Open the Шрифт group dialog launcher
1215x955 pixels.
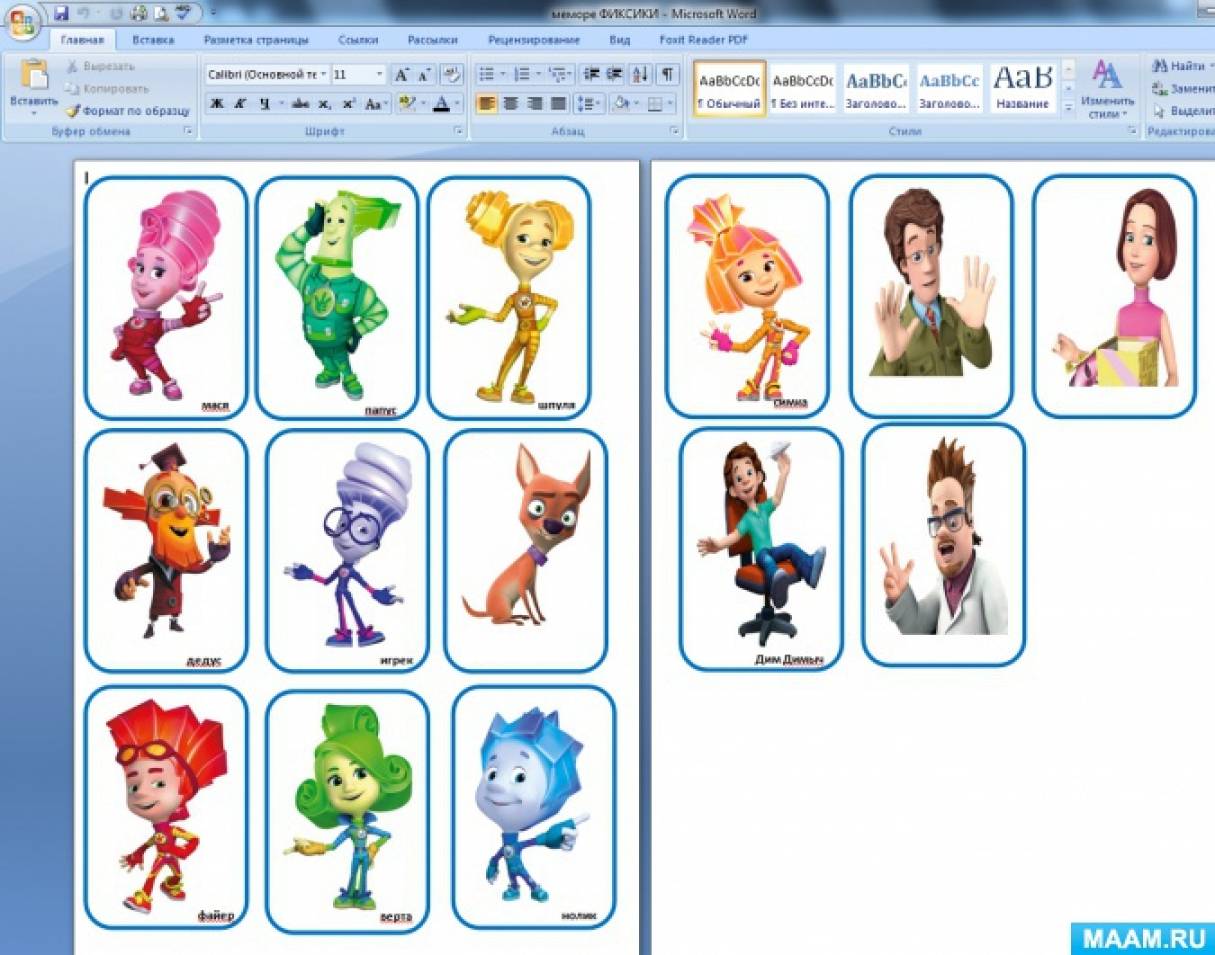[459, 132]
